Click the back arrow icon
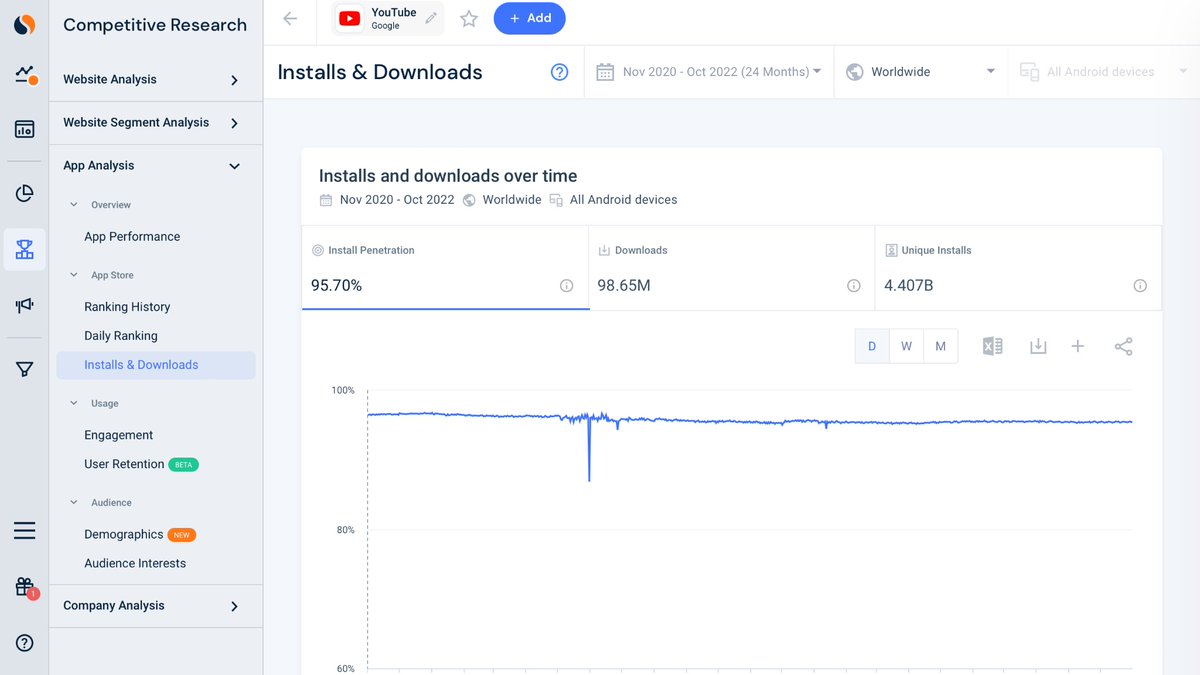The width and height of the screenshot is (1200, 675). (x=290, y=18)
